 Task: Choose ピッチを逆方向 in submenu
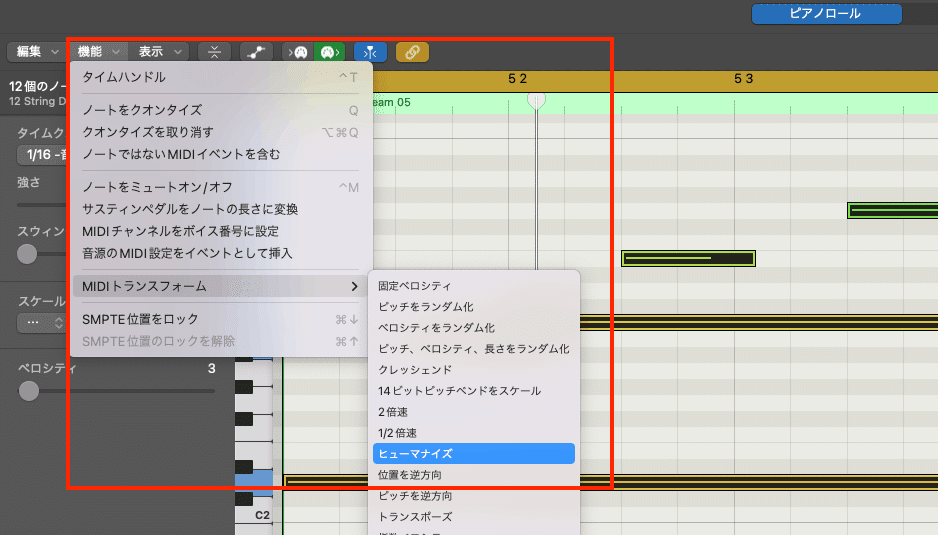pyautogui.click(x=474, y=496)
